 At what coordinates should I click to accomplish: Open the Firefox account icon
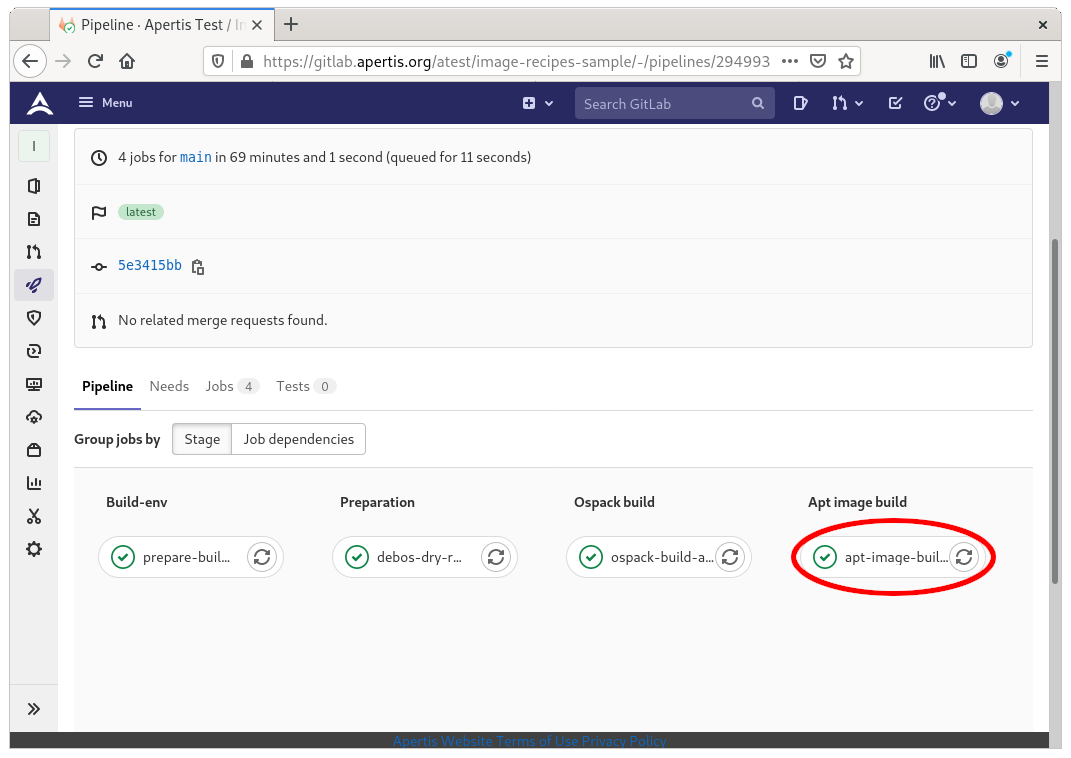(1001, 61)
